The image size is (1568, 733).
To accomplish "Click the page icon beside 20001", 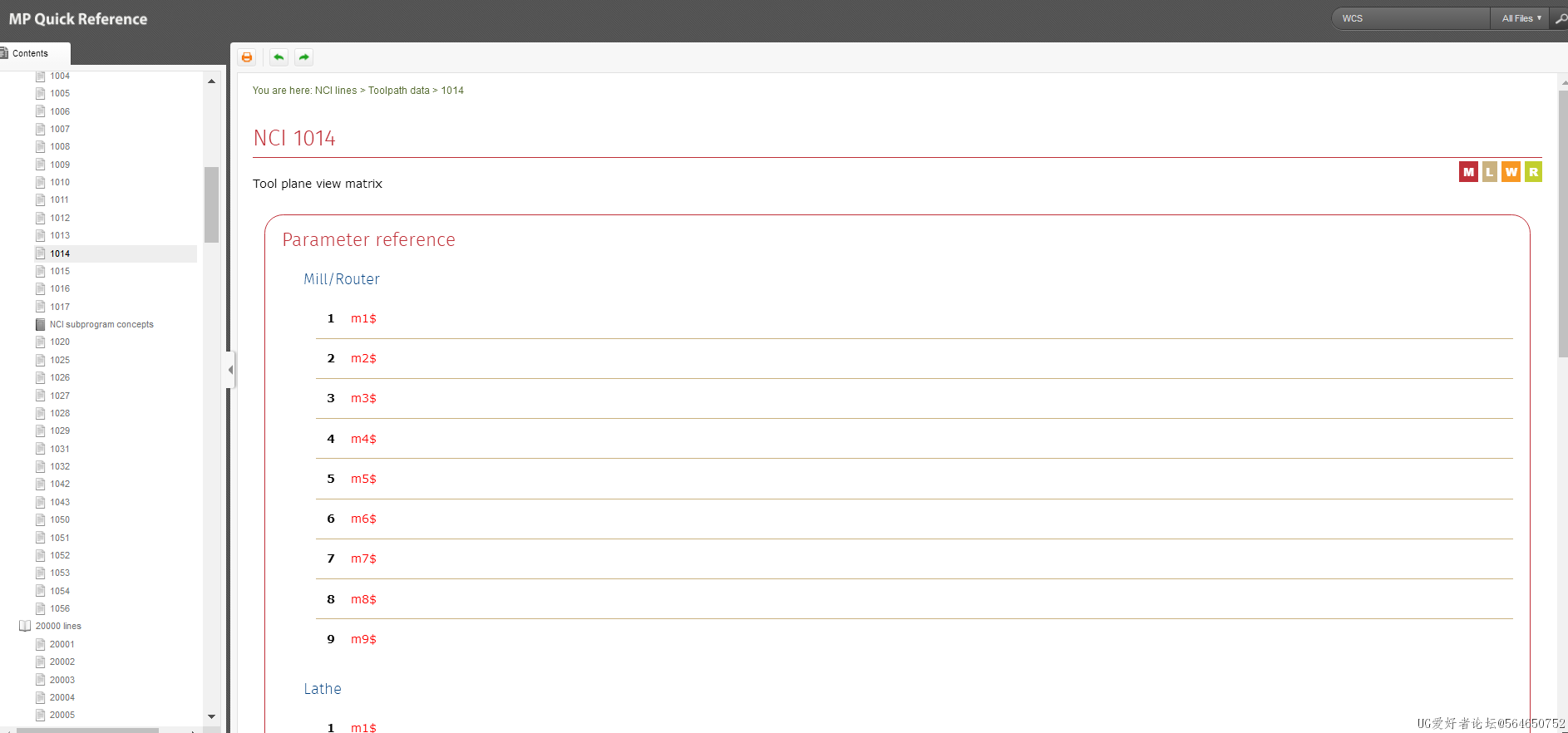I will [x=40, y=644].
